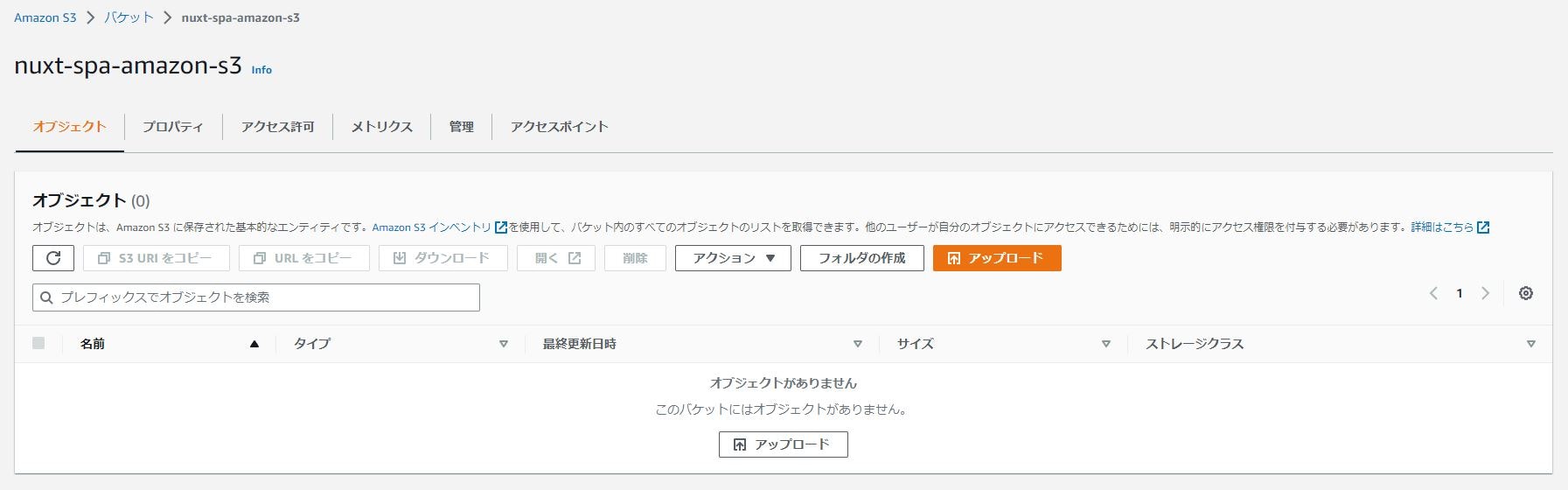Select the アクセスポイント tab
1568x490 pixels.
(560, 127)
